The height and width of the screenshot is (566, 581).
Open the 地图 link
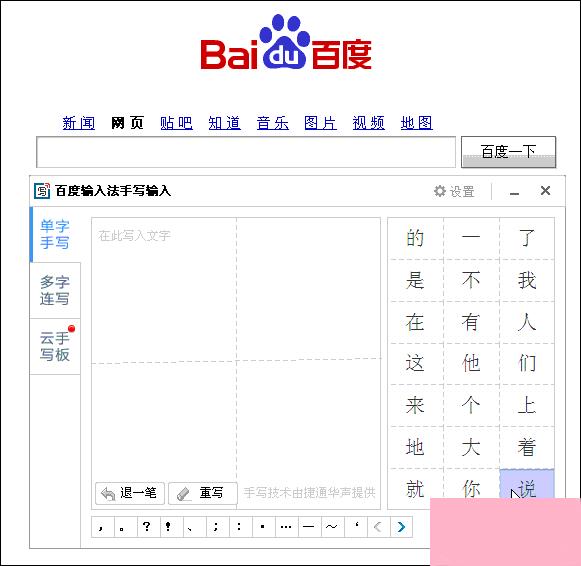click(x=417, y=123)
